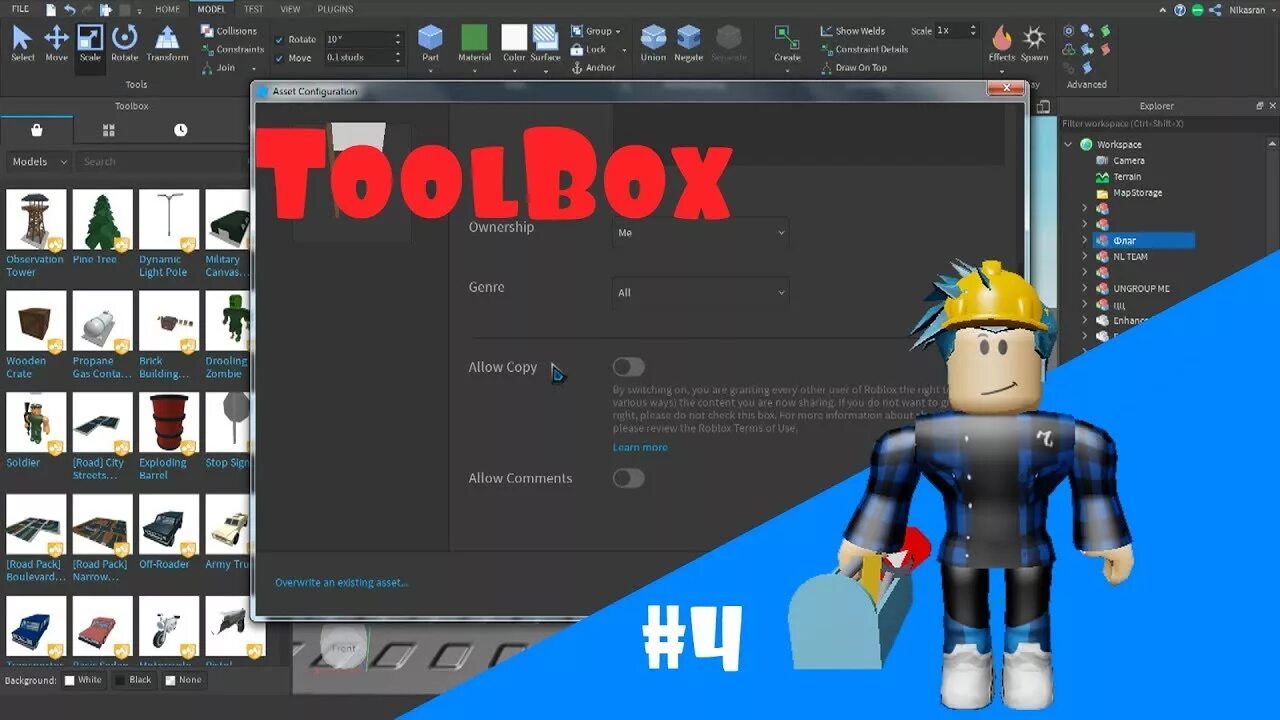Open the Toolbox Marketplace bag tab
The image size is (1280, 720).
point(37,130)
